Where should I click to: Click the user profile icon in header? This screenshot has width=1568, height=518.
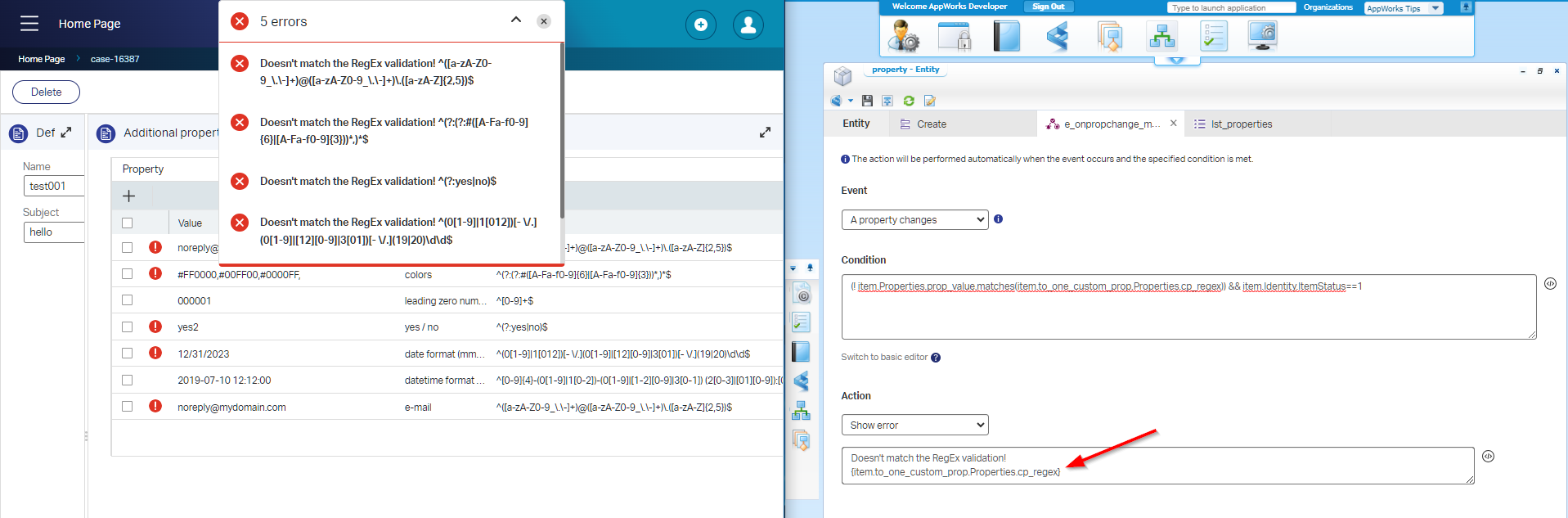coord(748,25)
